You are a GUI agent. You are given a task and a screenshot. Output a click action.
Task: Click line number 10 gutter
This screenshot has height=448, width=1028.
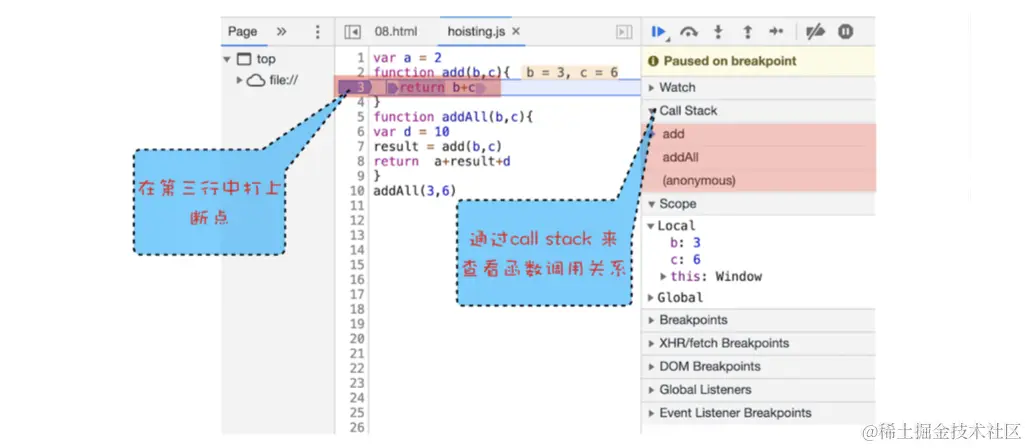click(x=357, y=191)
